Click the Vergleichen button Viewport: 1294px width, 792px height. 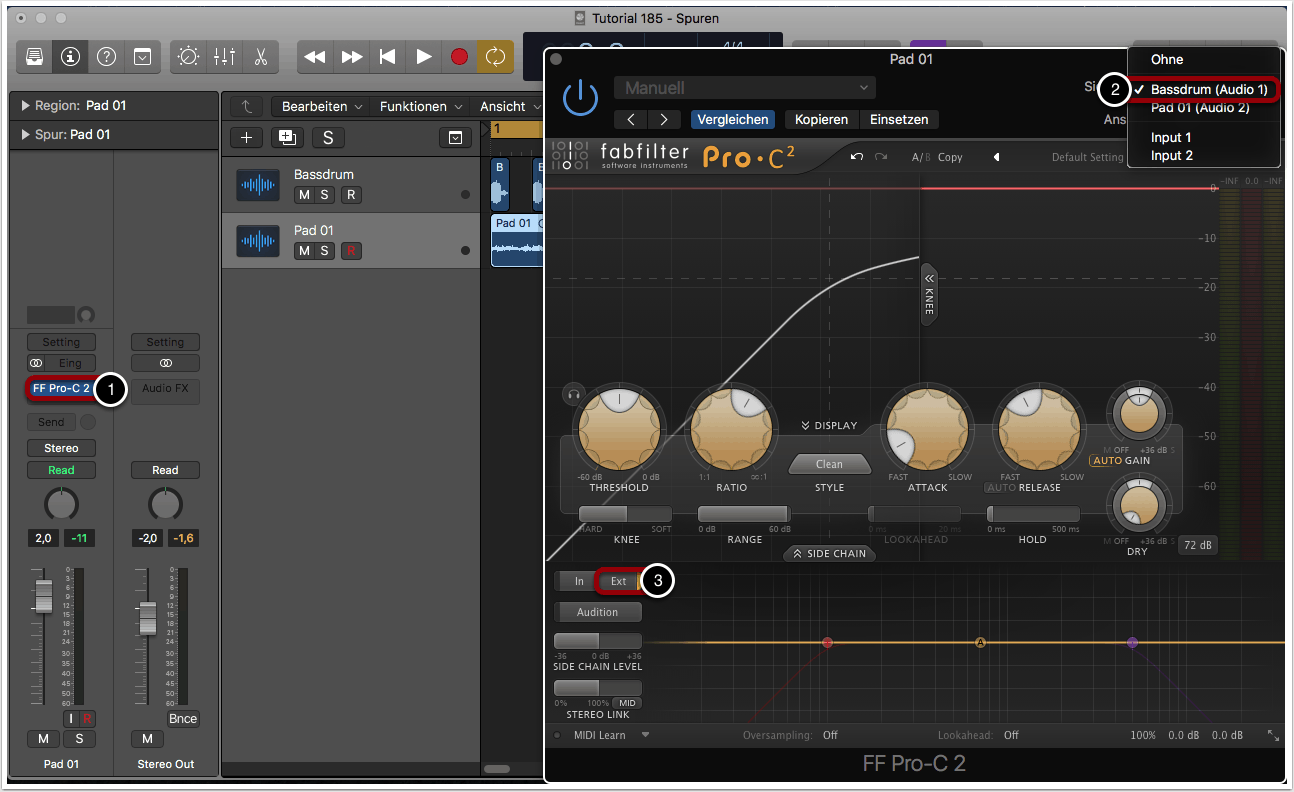[733, 119]
